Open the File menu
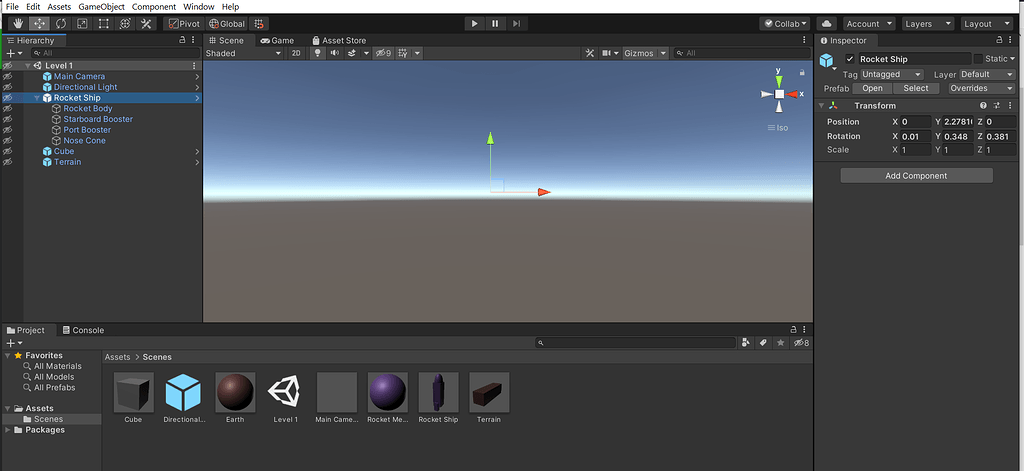This screenshot has width=1024, height=471. 12,7
